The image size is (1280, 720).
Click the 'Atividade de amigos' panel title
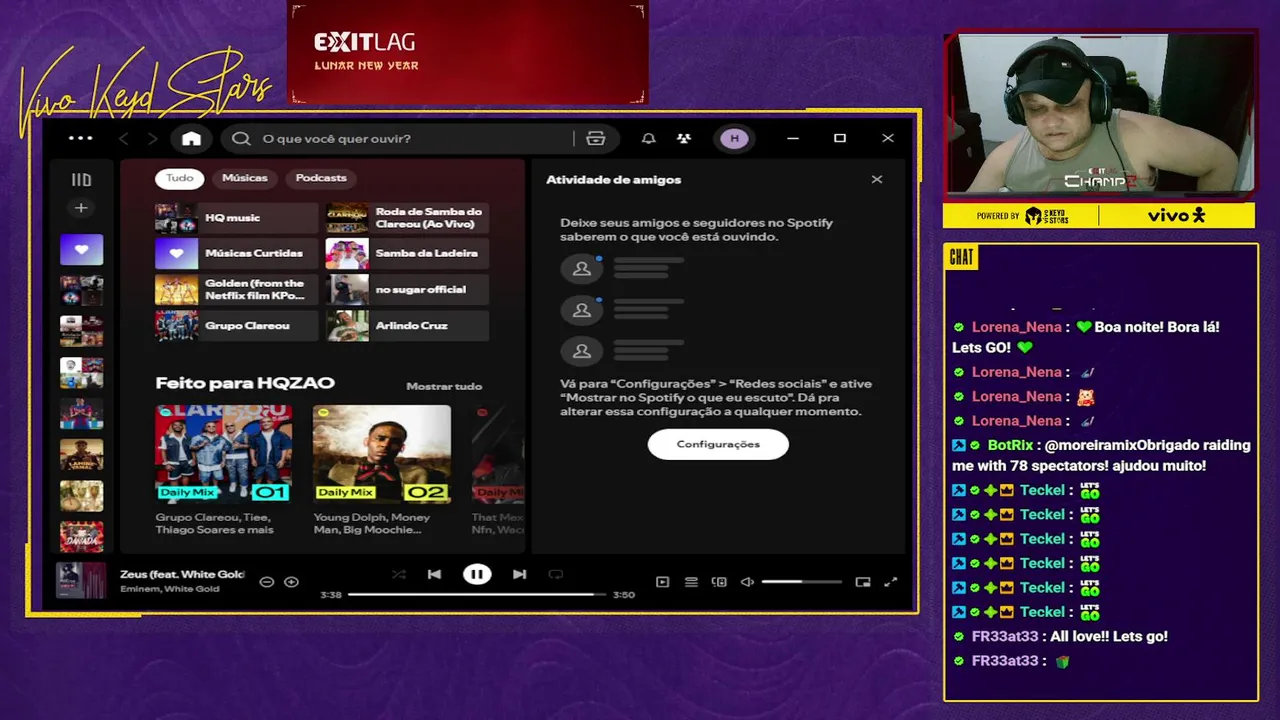pos(613,180)
